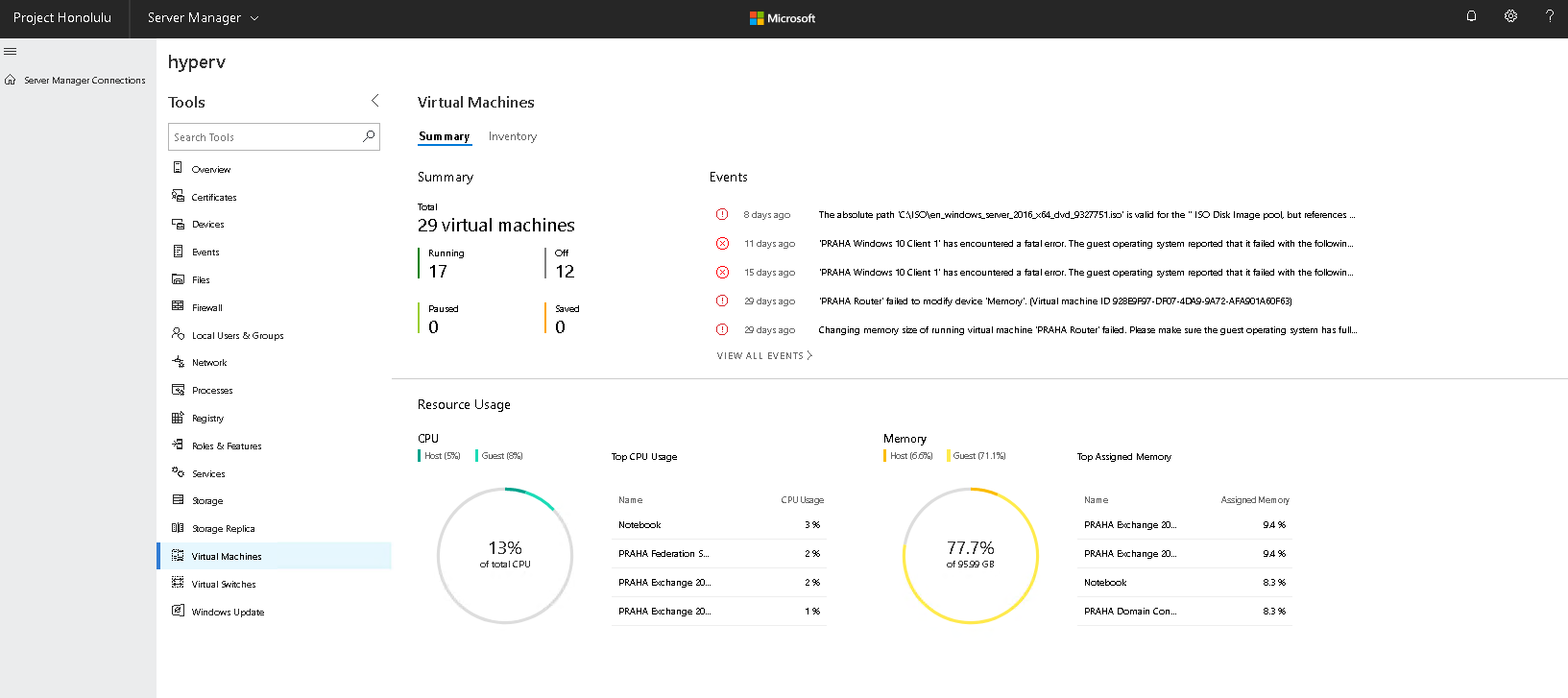Viewport: 1568px width, 698px height.
Task: Click the Memory usage donut chart
Action: click(971, 555)
